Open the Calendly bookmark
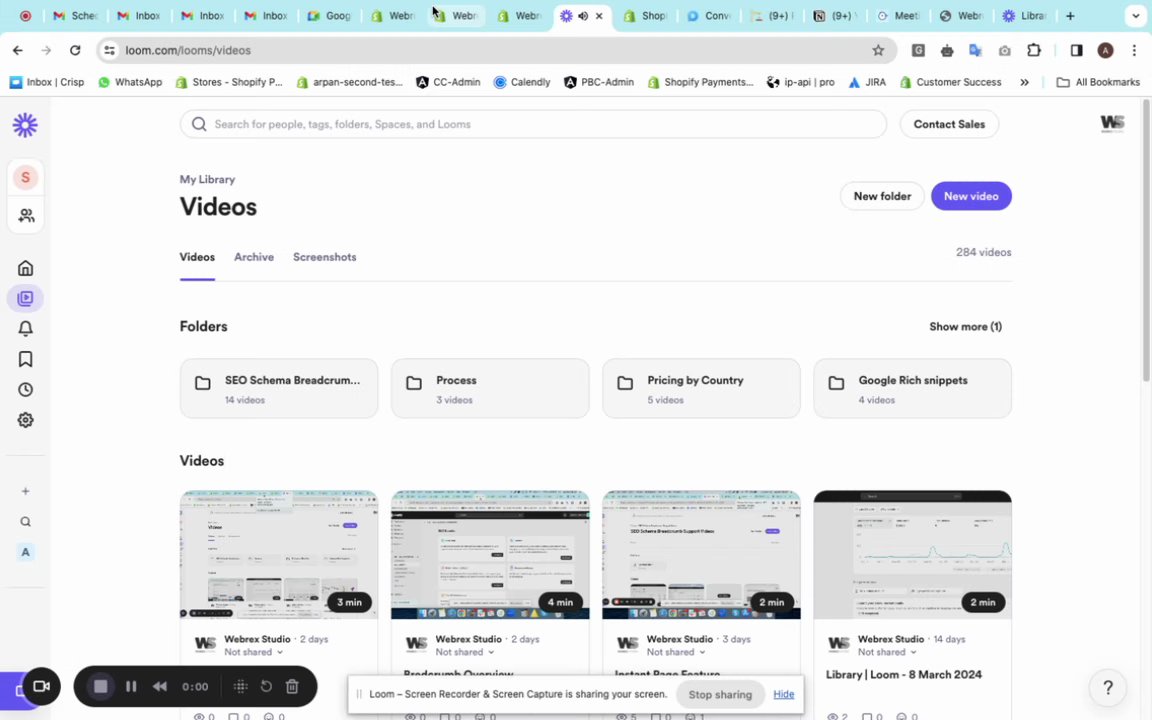1152x720 pixels. tap(522, 82)
